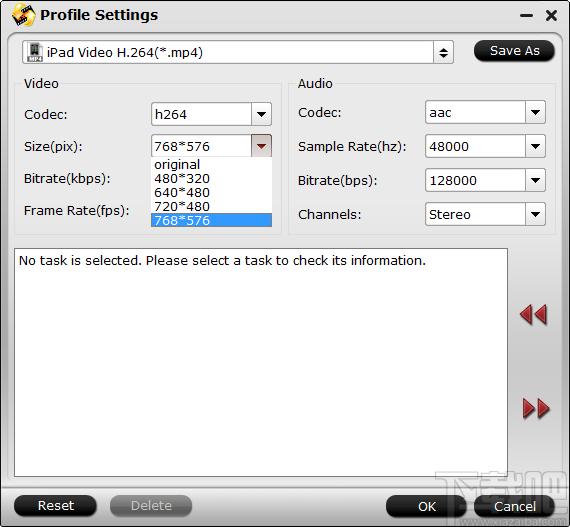570x527 pixels.
Task: Close the Profile Settings dialog
Action: click(551, 15)
